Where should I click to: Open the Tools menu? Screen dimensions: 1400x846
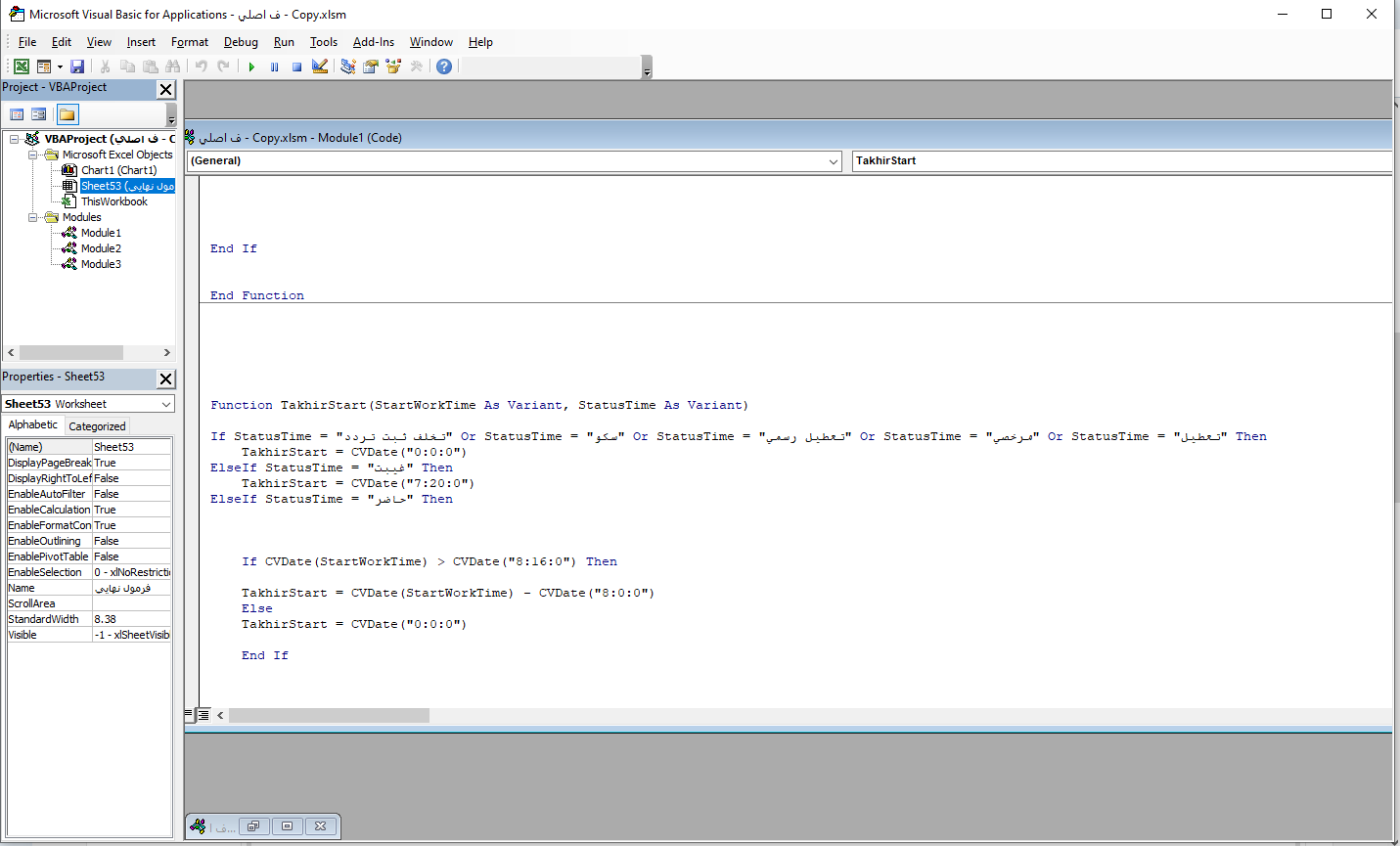[x=324, y=42]
